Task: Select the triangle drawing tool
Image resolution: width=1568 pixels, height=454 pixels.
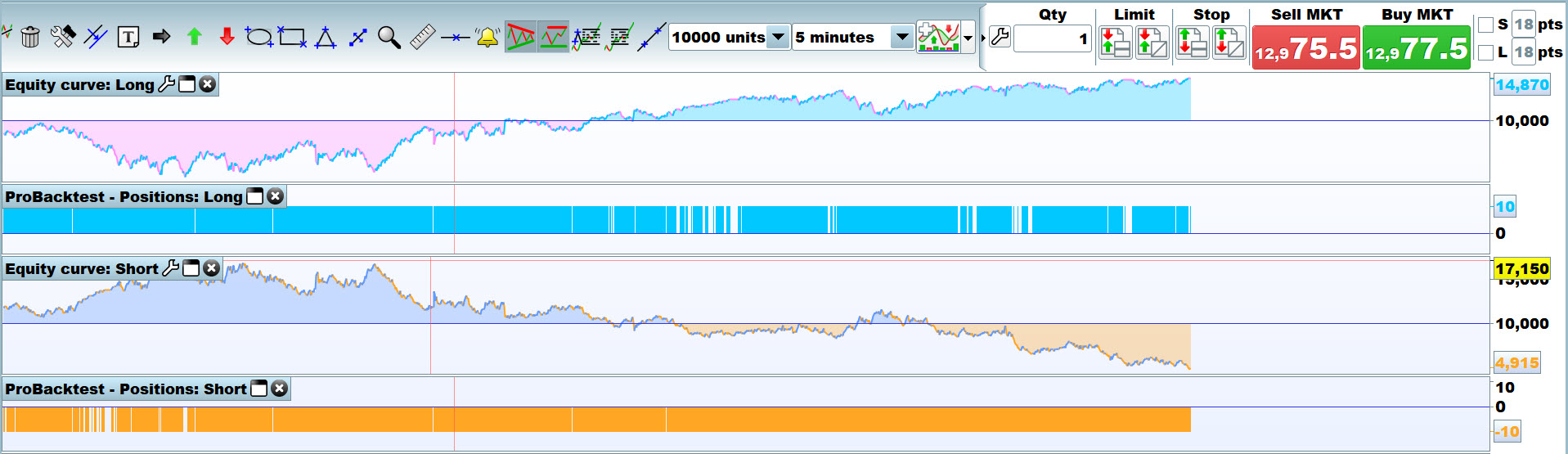Action: (x=326, y=37)
